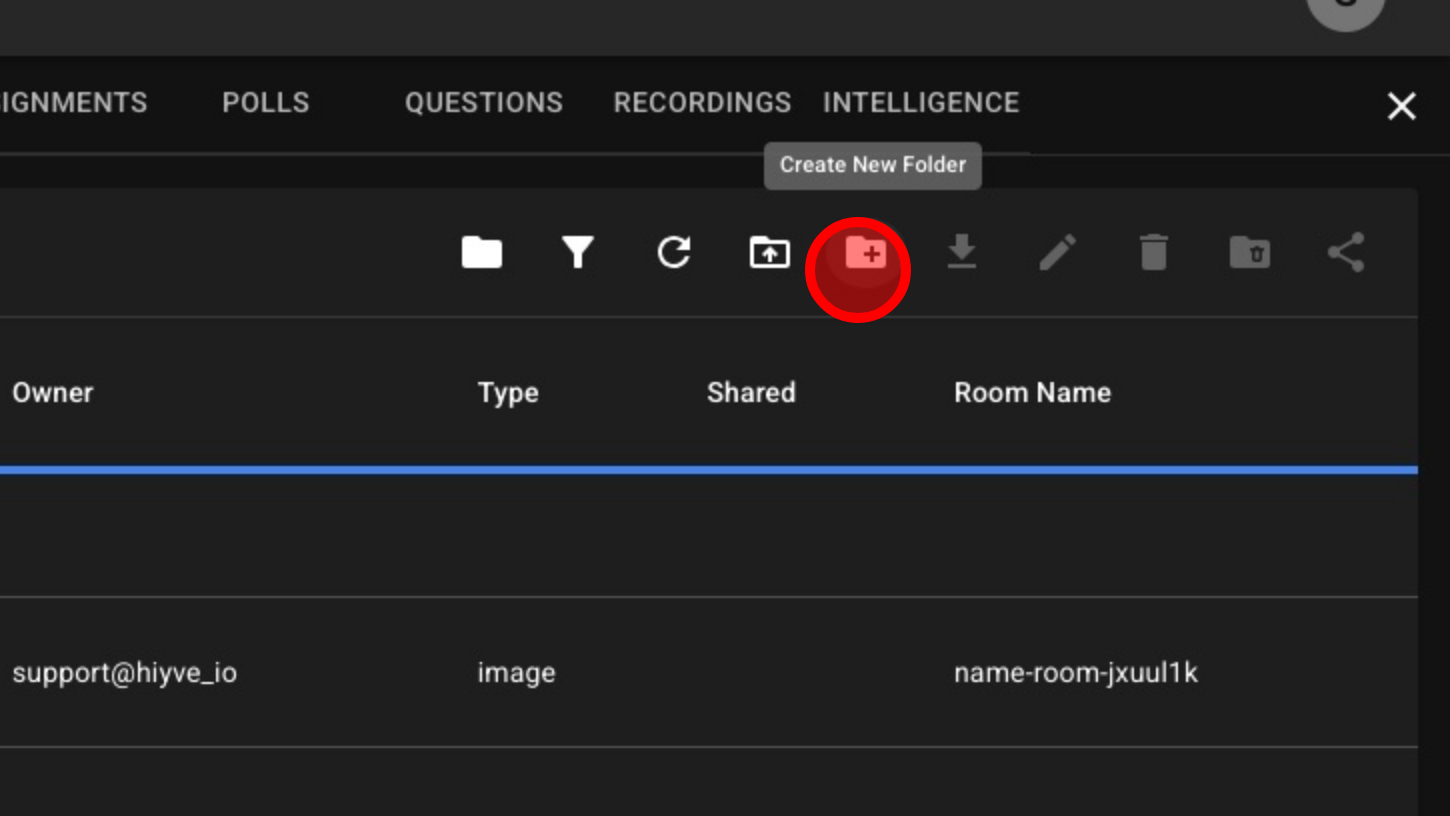Switch to the Polls tab
1450x816 pixels.
coord(265,102)
